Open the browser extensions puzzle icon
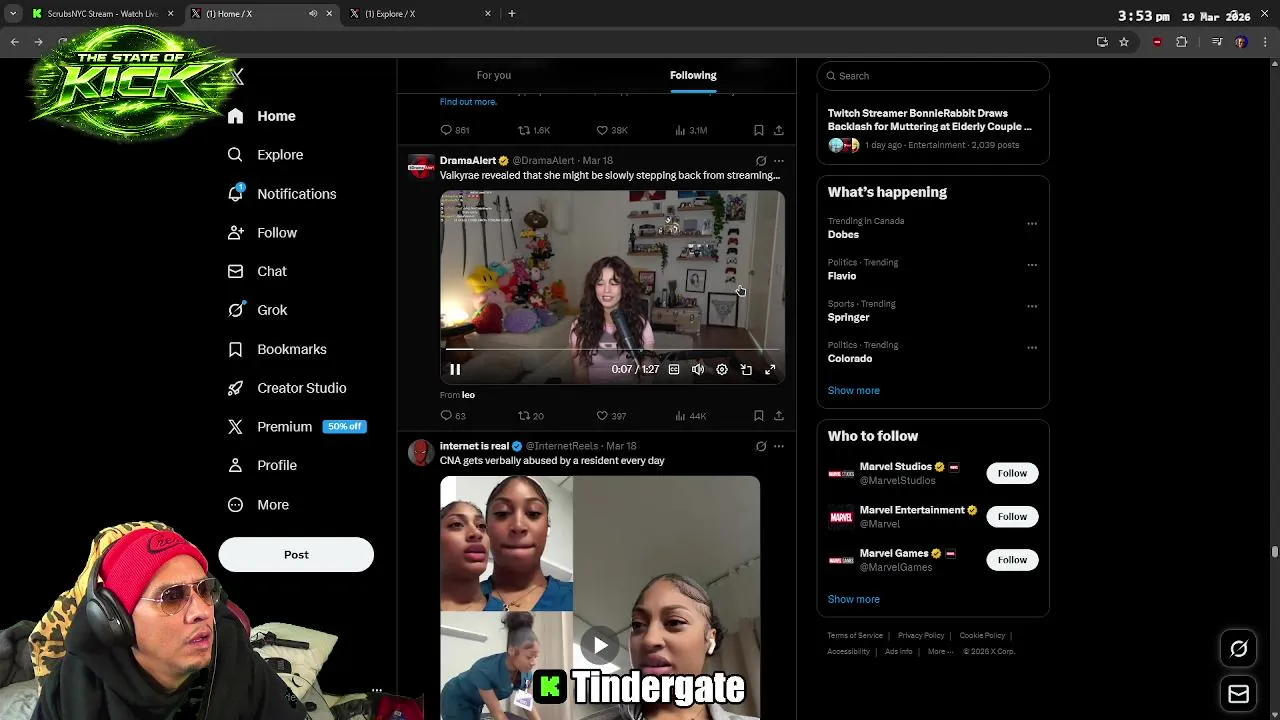 (1182, 42)
